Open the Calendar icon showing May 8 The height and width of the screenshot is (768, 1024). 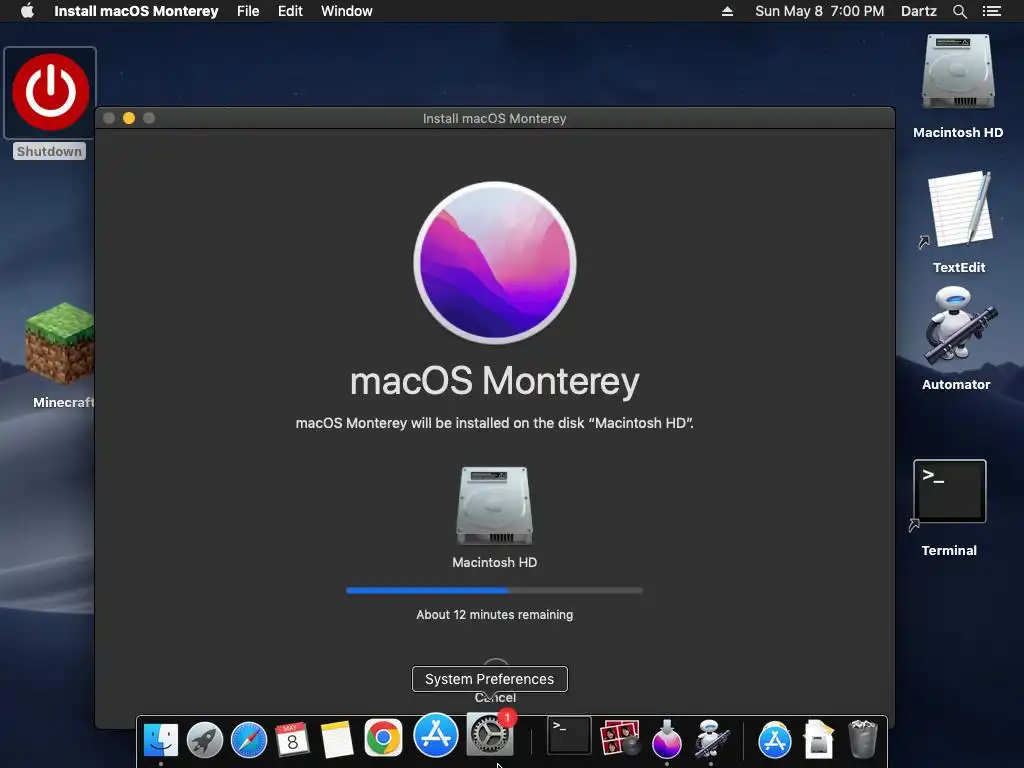click(292, 739)
